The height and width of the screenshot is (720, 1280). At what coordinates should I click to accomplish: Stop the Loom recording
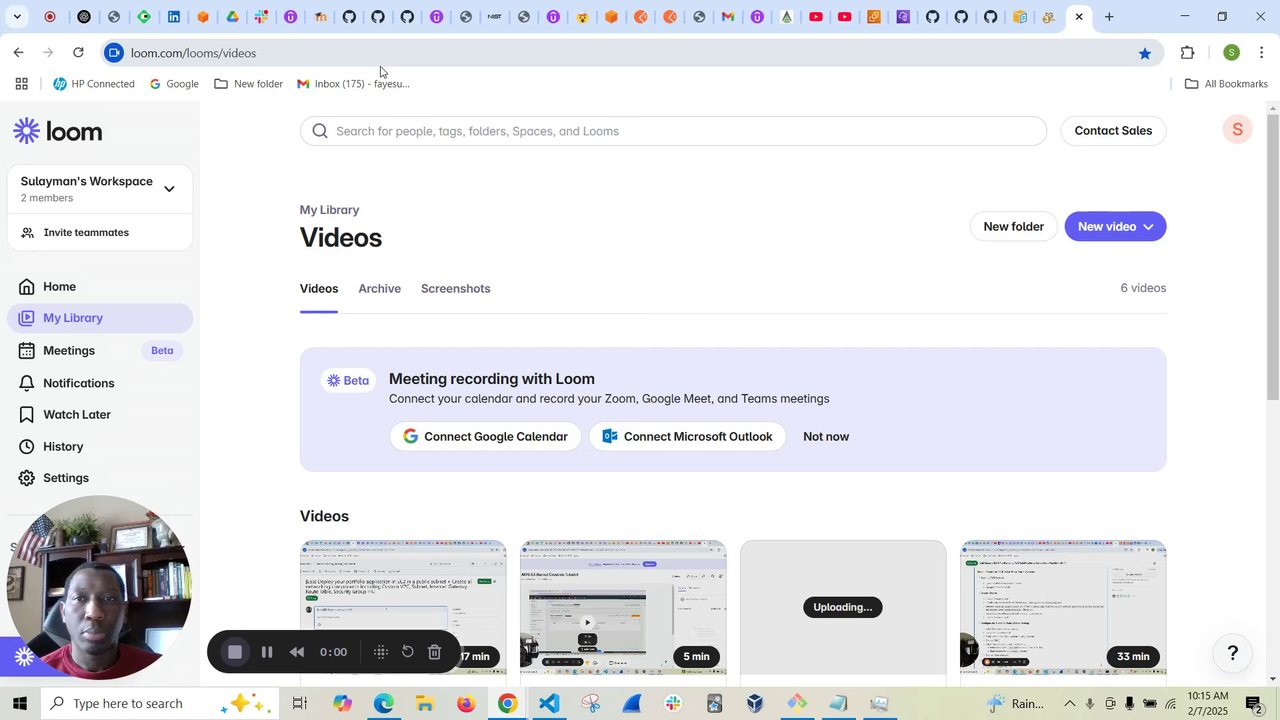[235, 653]
